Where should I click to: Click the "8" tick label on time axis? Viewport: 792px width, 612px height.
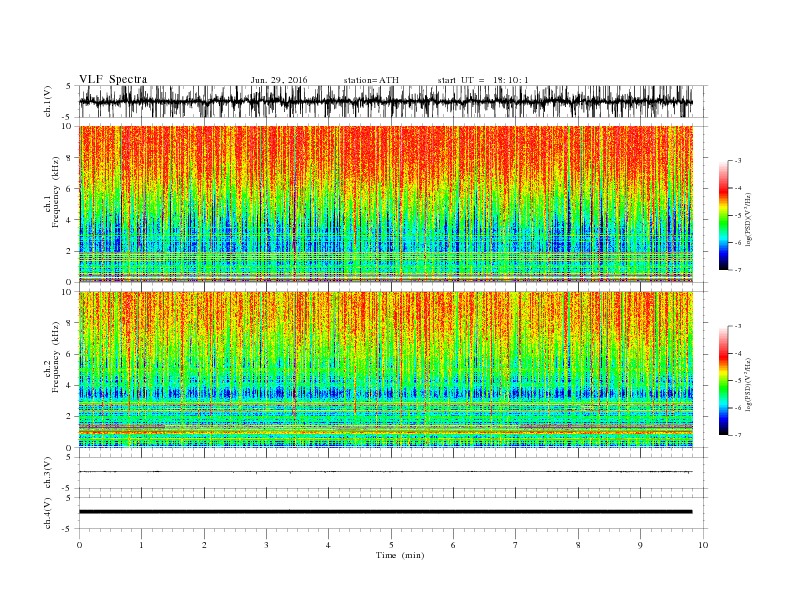[578, 545]
